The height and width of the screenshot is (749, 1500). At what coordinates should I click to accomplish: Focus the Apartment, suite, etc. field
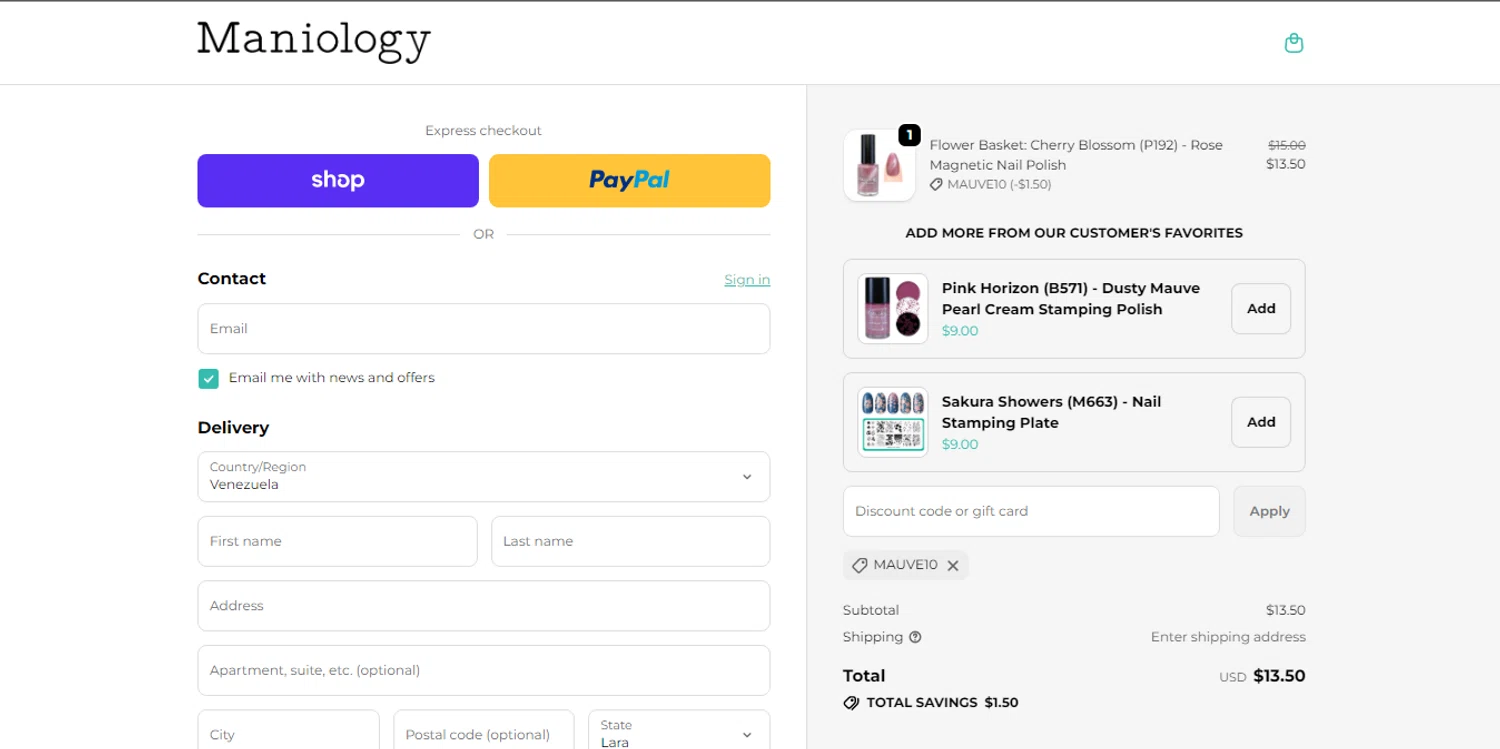(484, 670)
